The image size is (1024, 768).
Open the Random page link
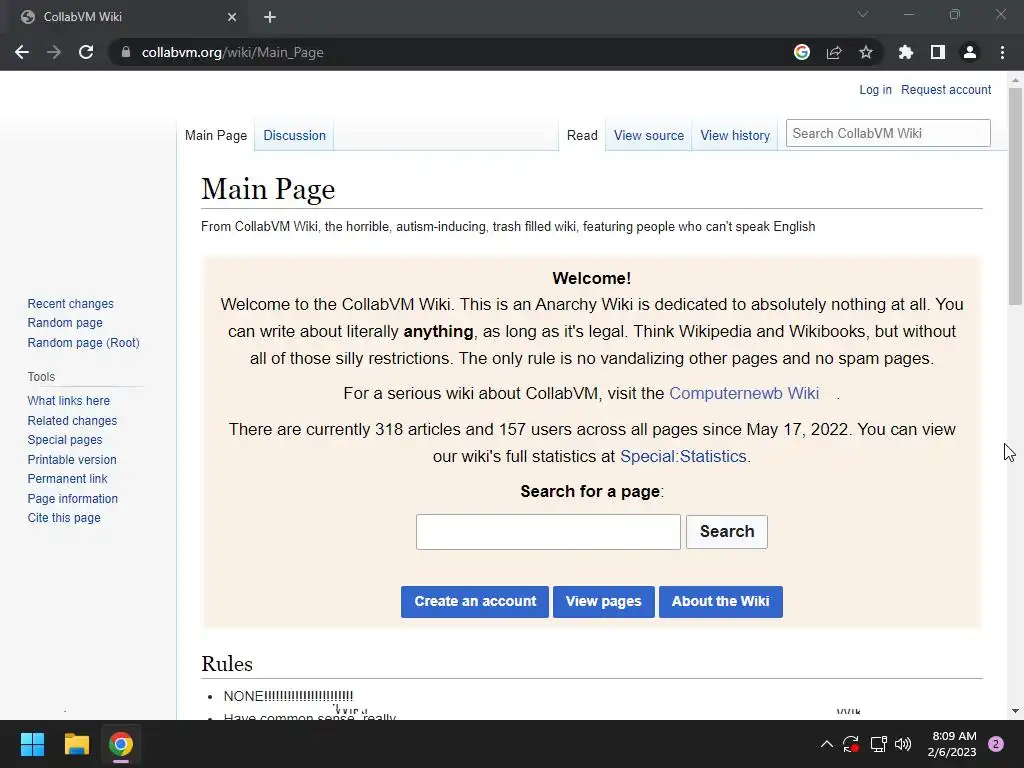click(65, 323)
